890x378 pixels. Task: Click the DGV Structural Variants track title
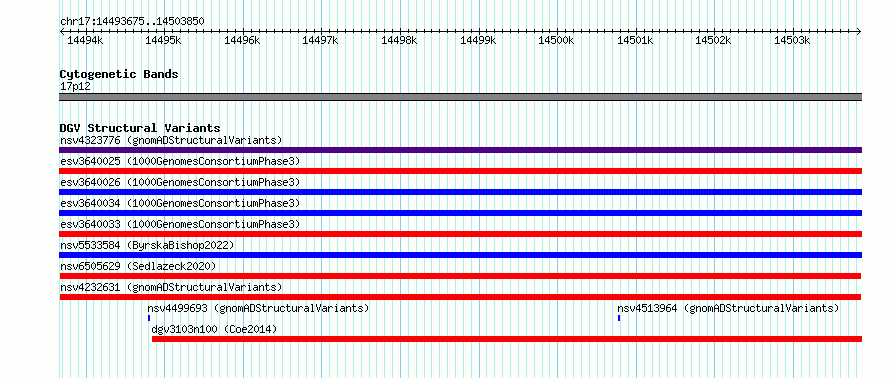140,128
